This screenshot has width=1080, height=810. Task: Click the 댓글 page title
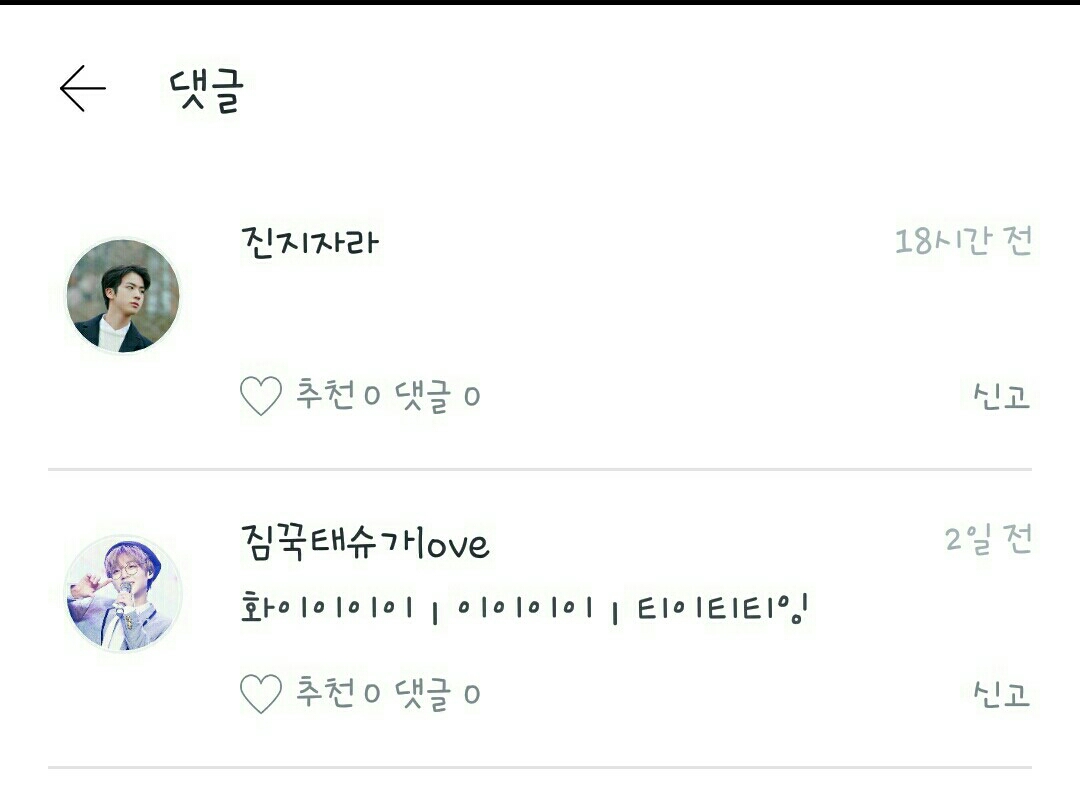(207, 90)
